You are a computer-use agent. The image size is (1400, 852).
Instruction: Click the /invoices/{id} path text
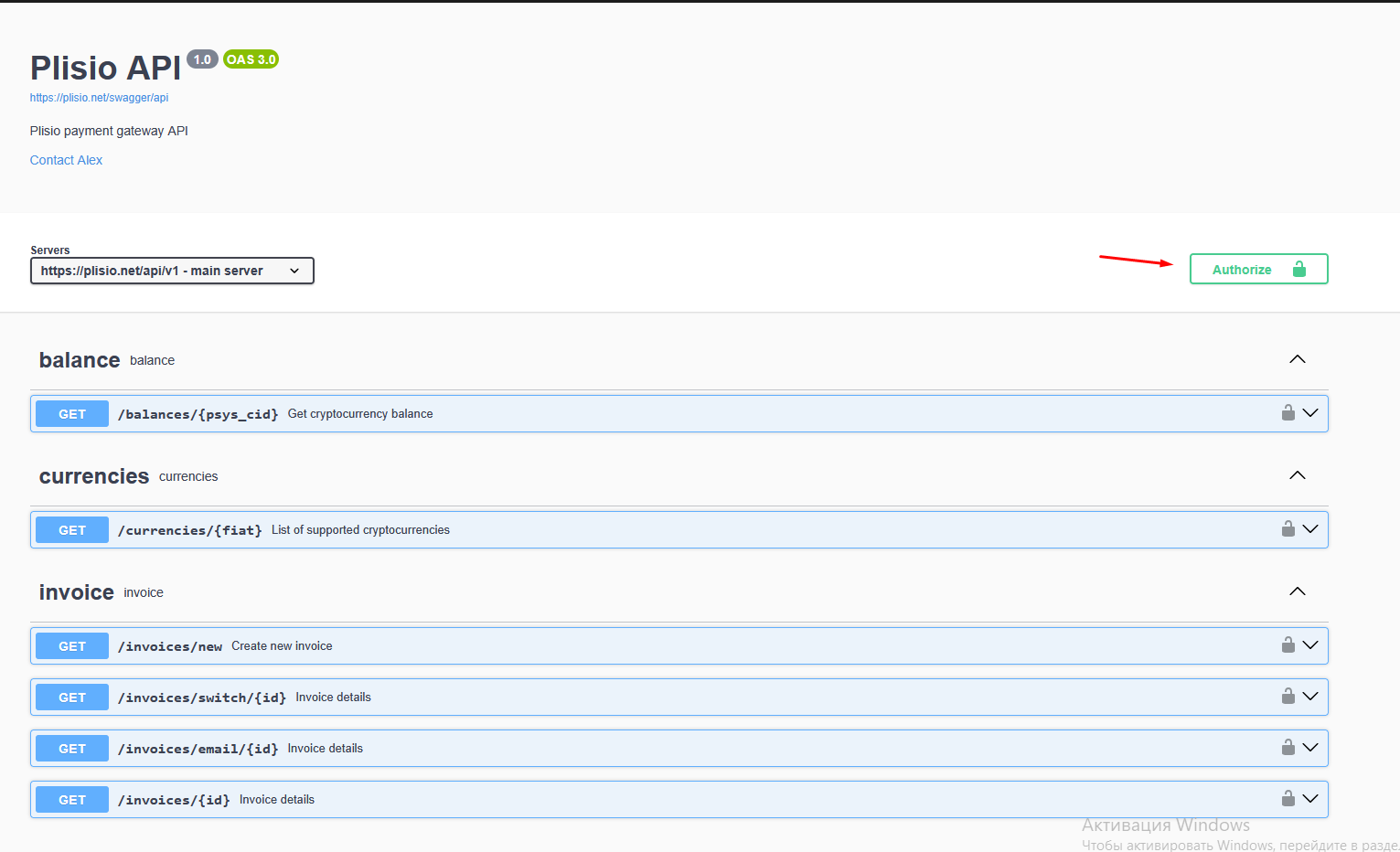tap(174, 800)
